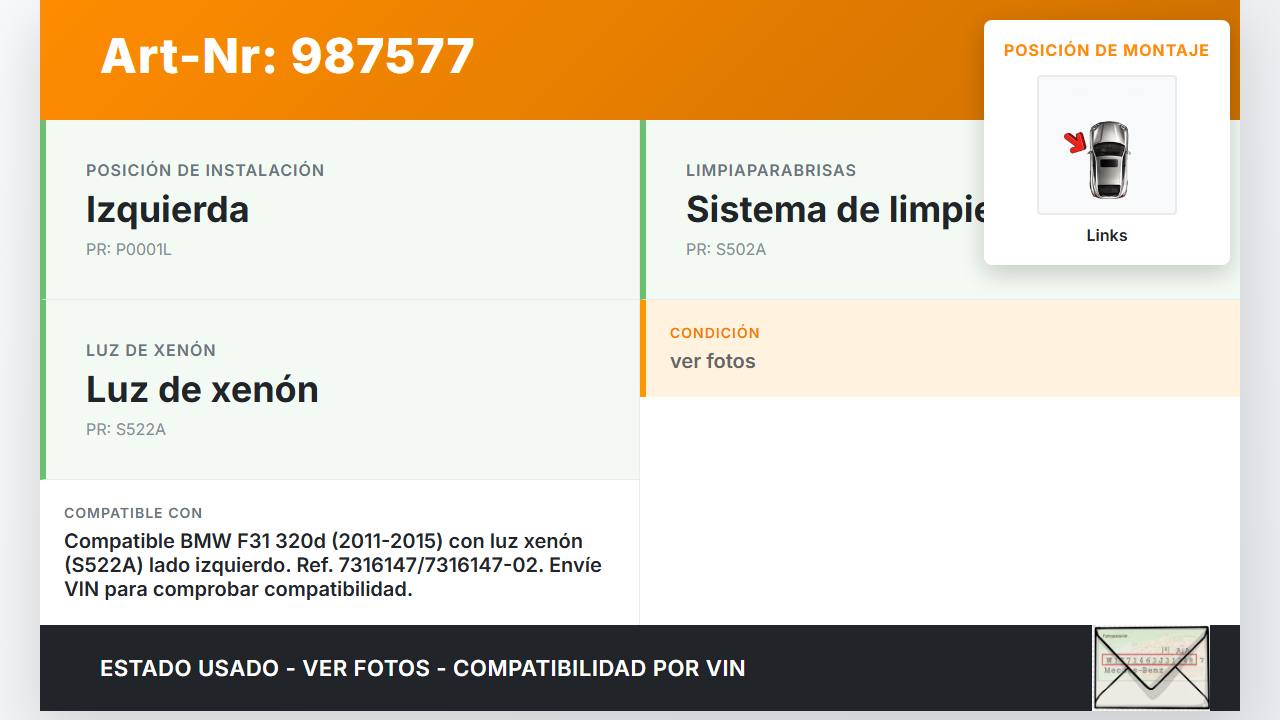Click ver fotos in the Condición box
1280x720 pixels.
[x=713, y=362]
